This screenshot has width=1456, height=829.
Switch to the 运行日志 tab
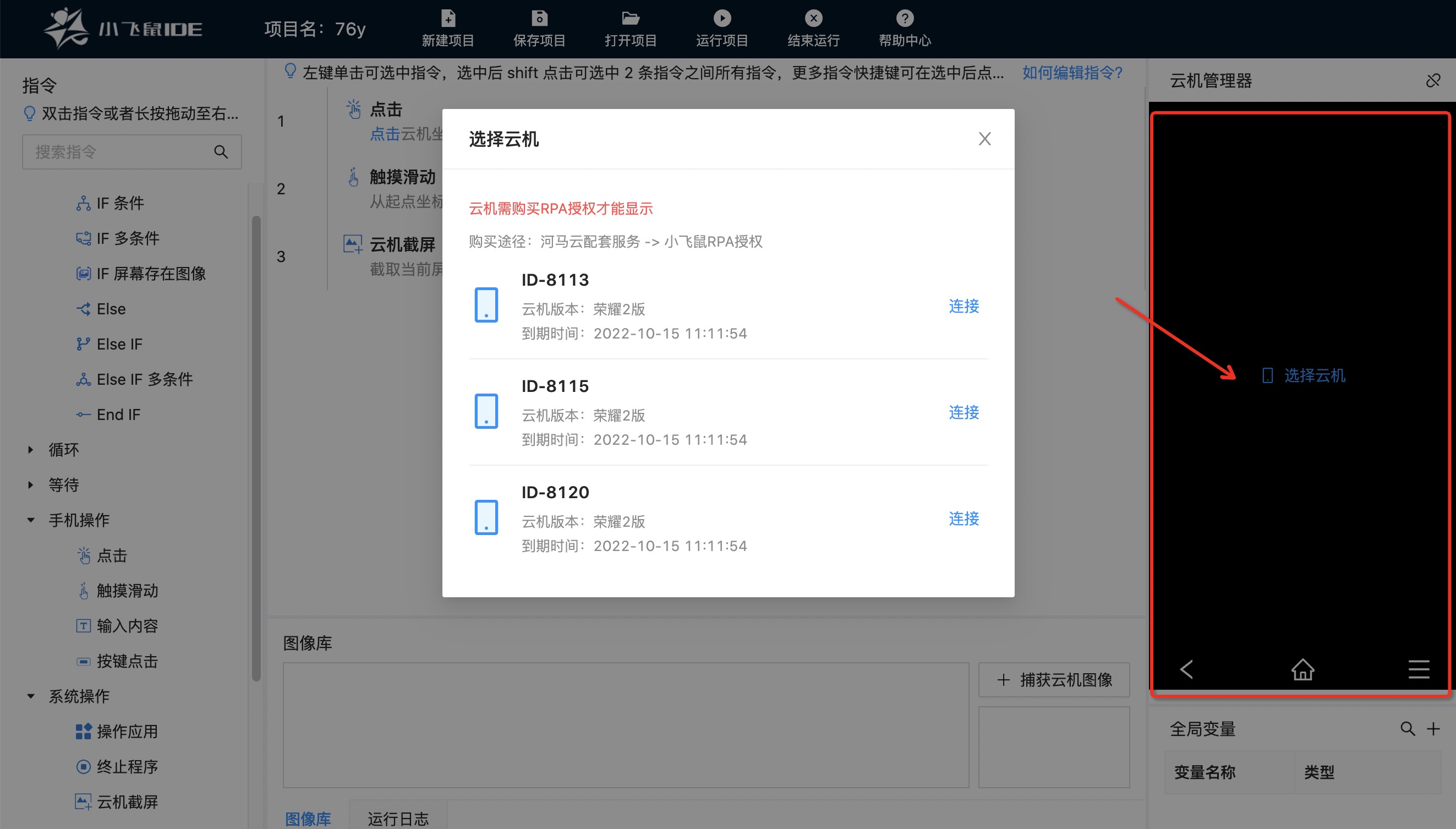click(x=398, y=818)
